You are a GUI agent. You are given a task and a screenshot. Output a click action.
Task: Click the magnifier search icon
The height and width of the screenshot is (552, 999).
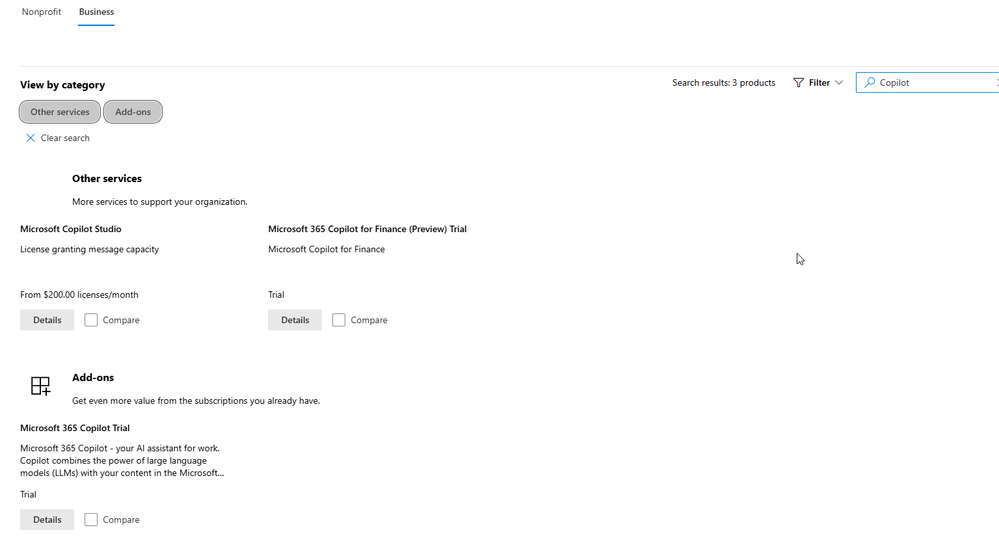[869, 83]
